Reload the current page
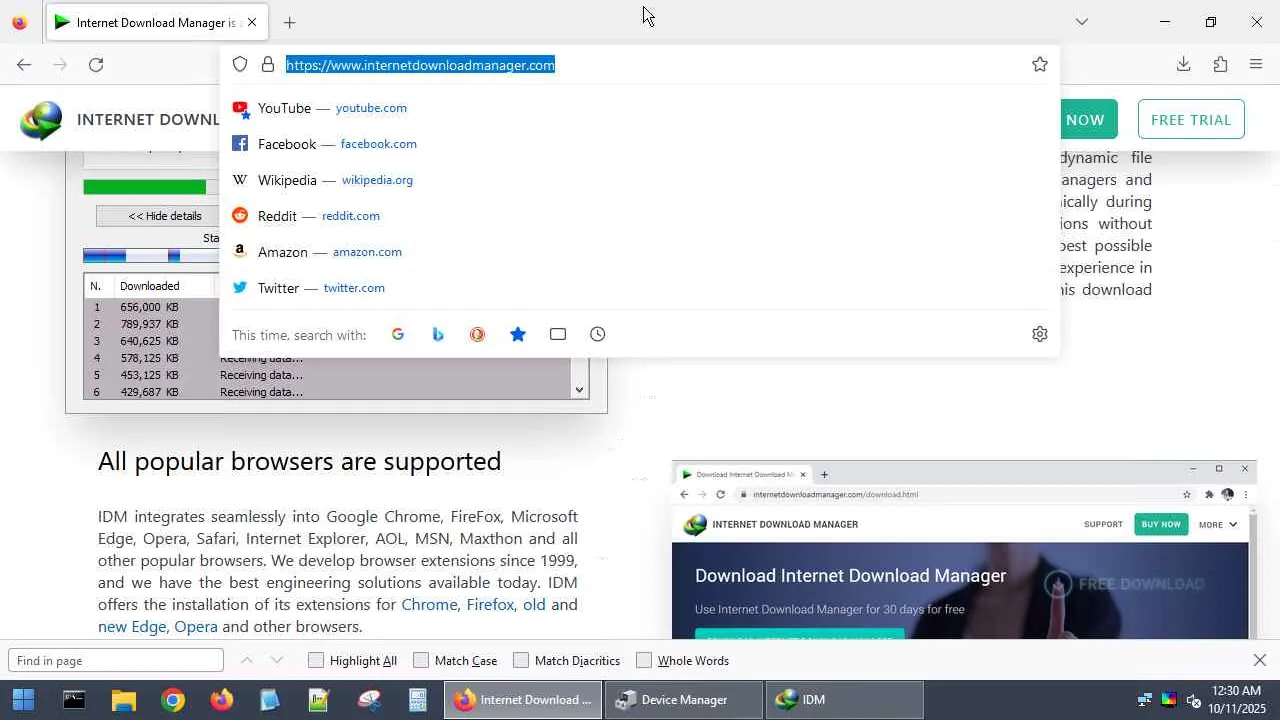The width and height of the screenshot is (1280, 720). [96, 64]
